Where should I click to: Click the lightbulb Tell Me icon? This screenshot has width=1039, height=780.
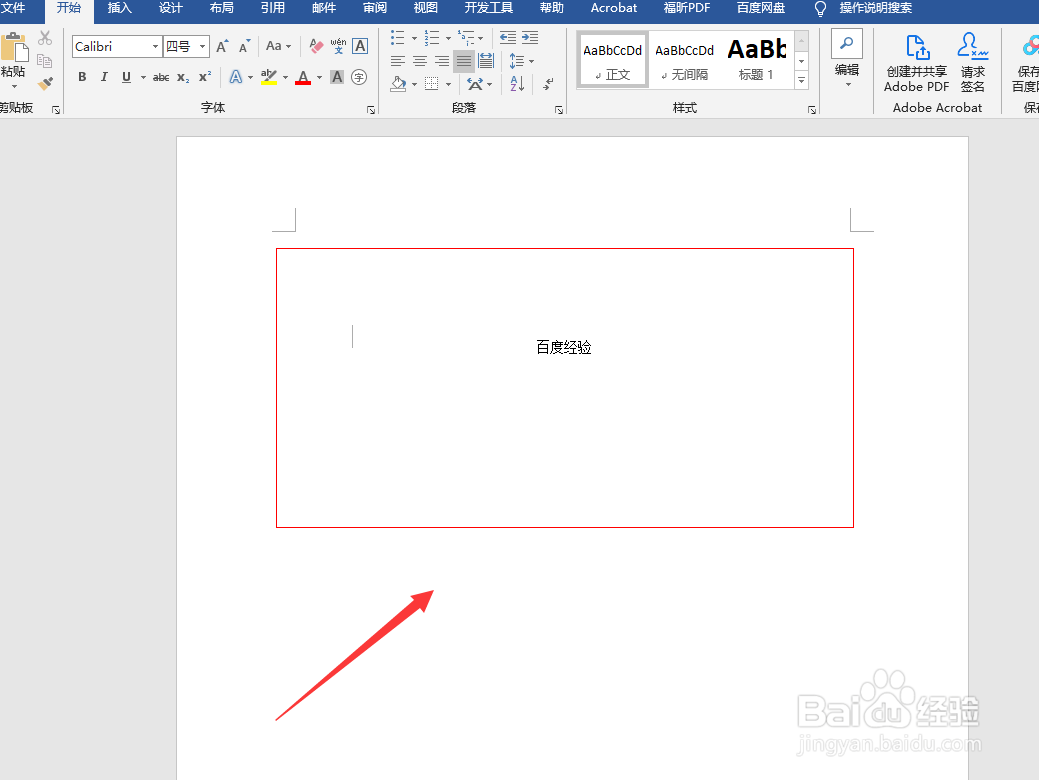tap(820, 9)
